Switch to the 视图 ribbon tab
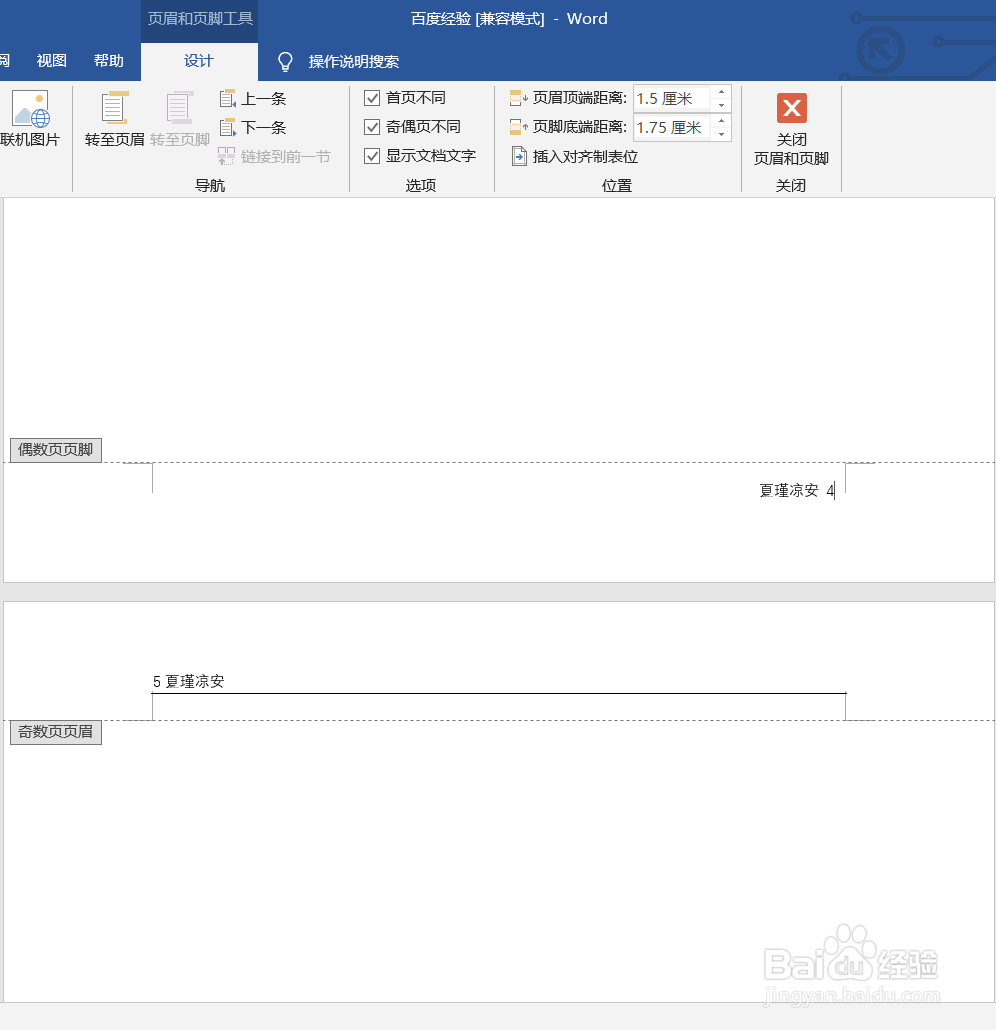 point(49,60)
